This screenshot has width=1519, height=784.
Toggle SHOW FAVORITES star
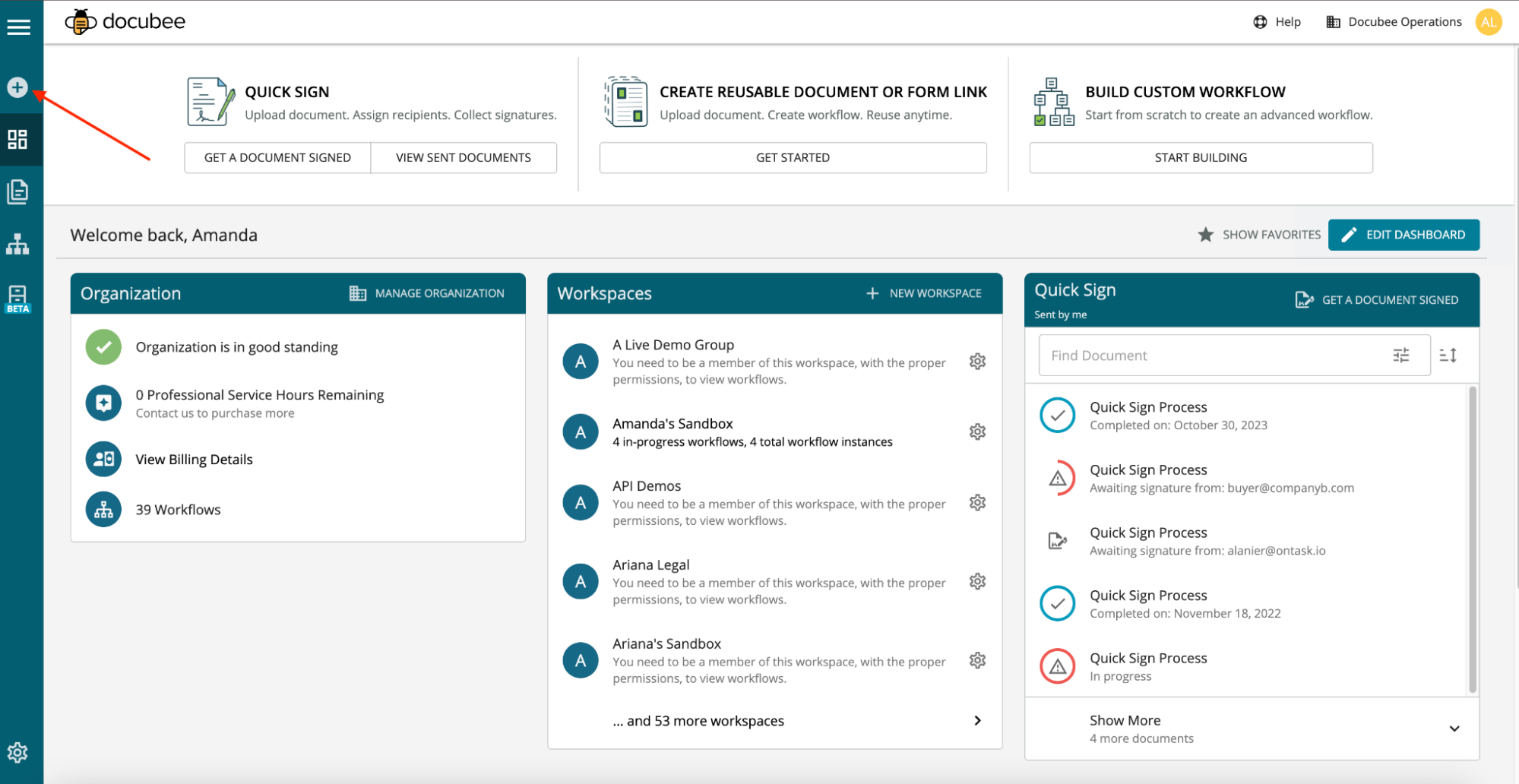(x=1259, y=235)
